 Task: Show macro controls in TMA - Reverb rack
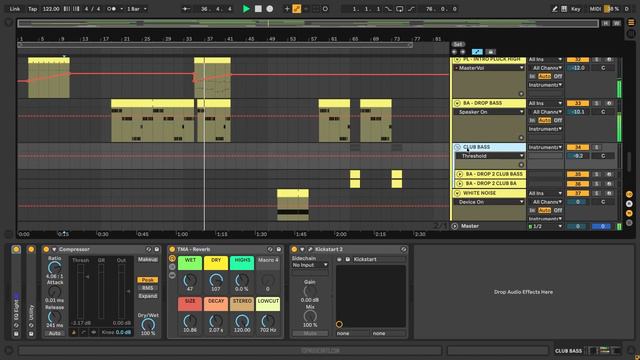point(172,258)
